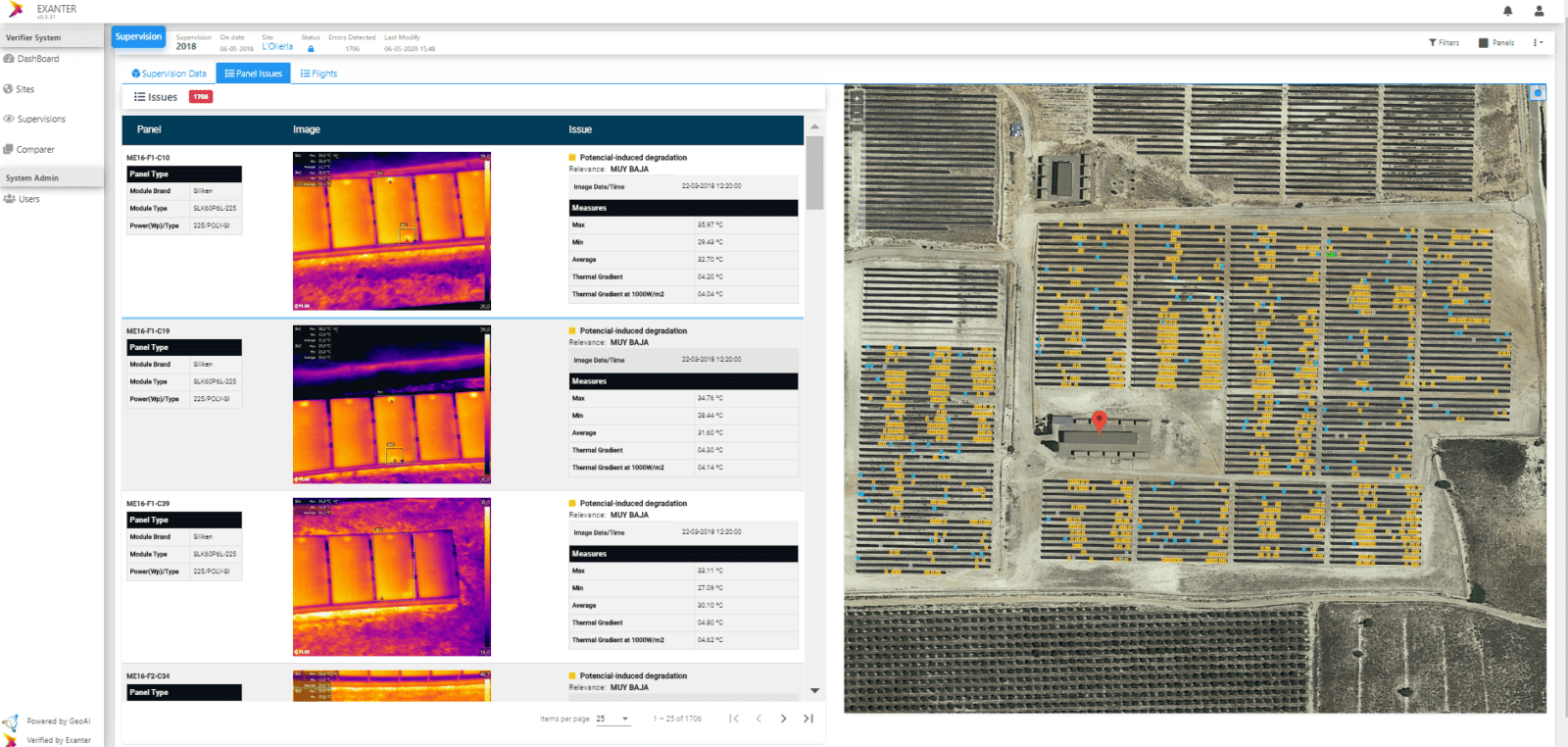Viewport: 1568px width, 747px height.
Task: Click the Issue column header
Action: tap(580, 129)
